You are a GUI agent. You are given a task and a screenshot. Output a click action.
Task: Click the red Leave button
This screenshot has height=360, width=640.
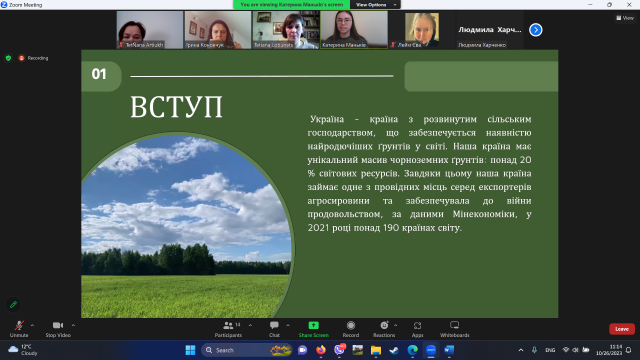pyautogui.click(x=622, y=329)
